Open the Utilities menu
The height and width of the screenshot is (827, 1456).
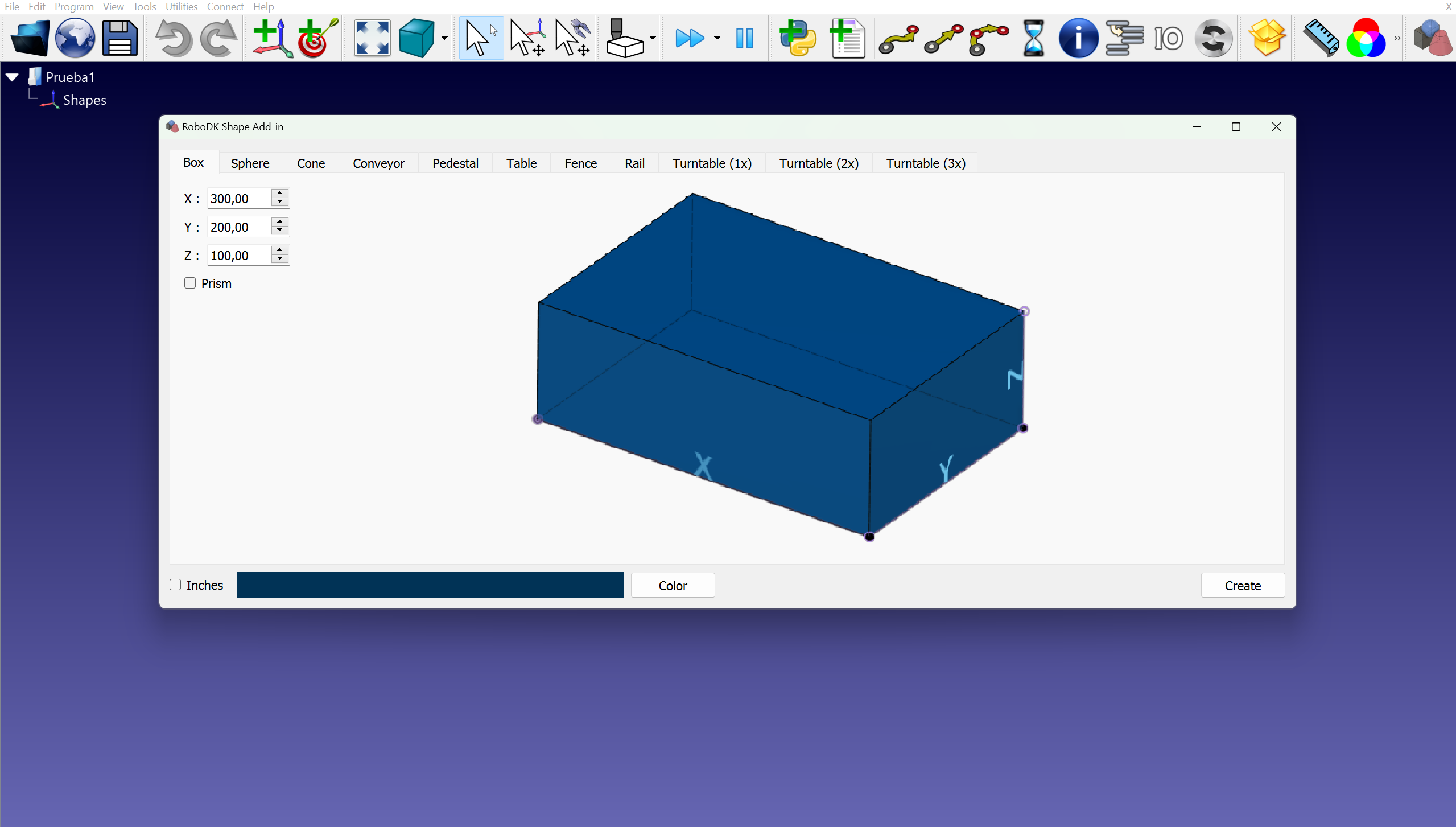click(181, 6)
